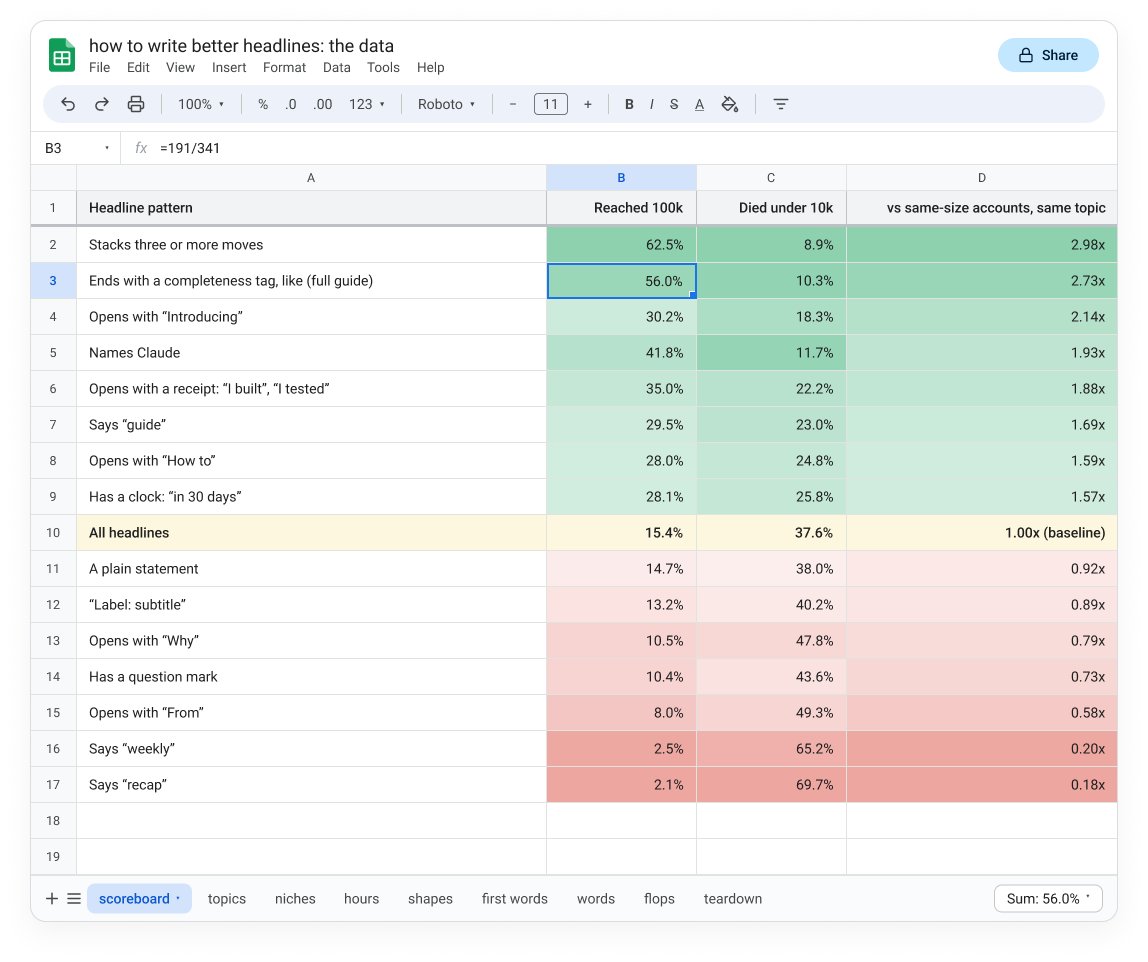
Task: Open the scoreboard tab options arrow
Action: [178, 898]
